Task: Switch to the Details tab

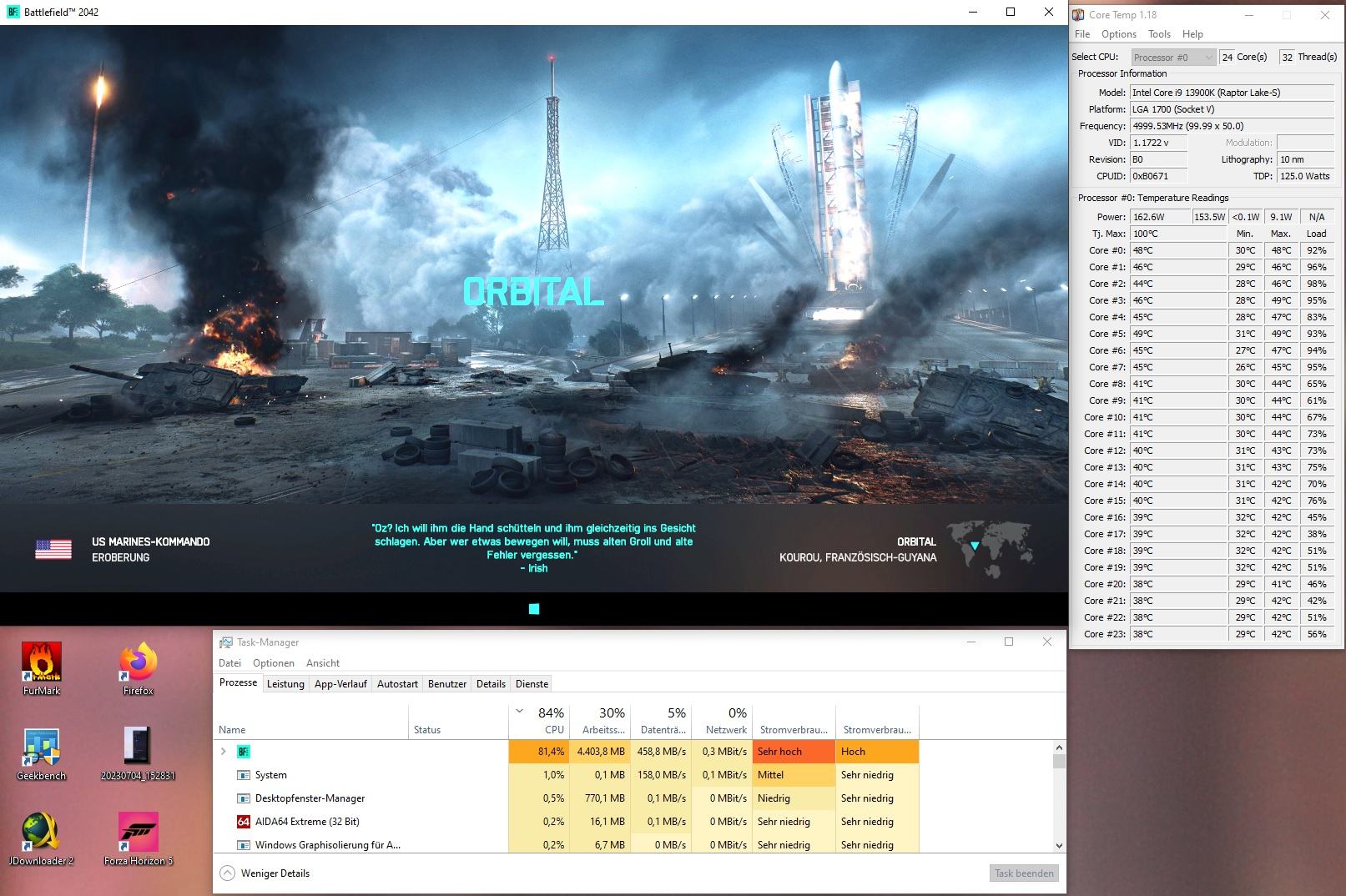Action: [491, 684]
